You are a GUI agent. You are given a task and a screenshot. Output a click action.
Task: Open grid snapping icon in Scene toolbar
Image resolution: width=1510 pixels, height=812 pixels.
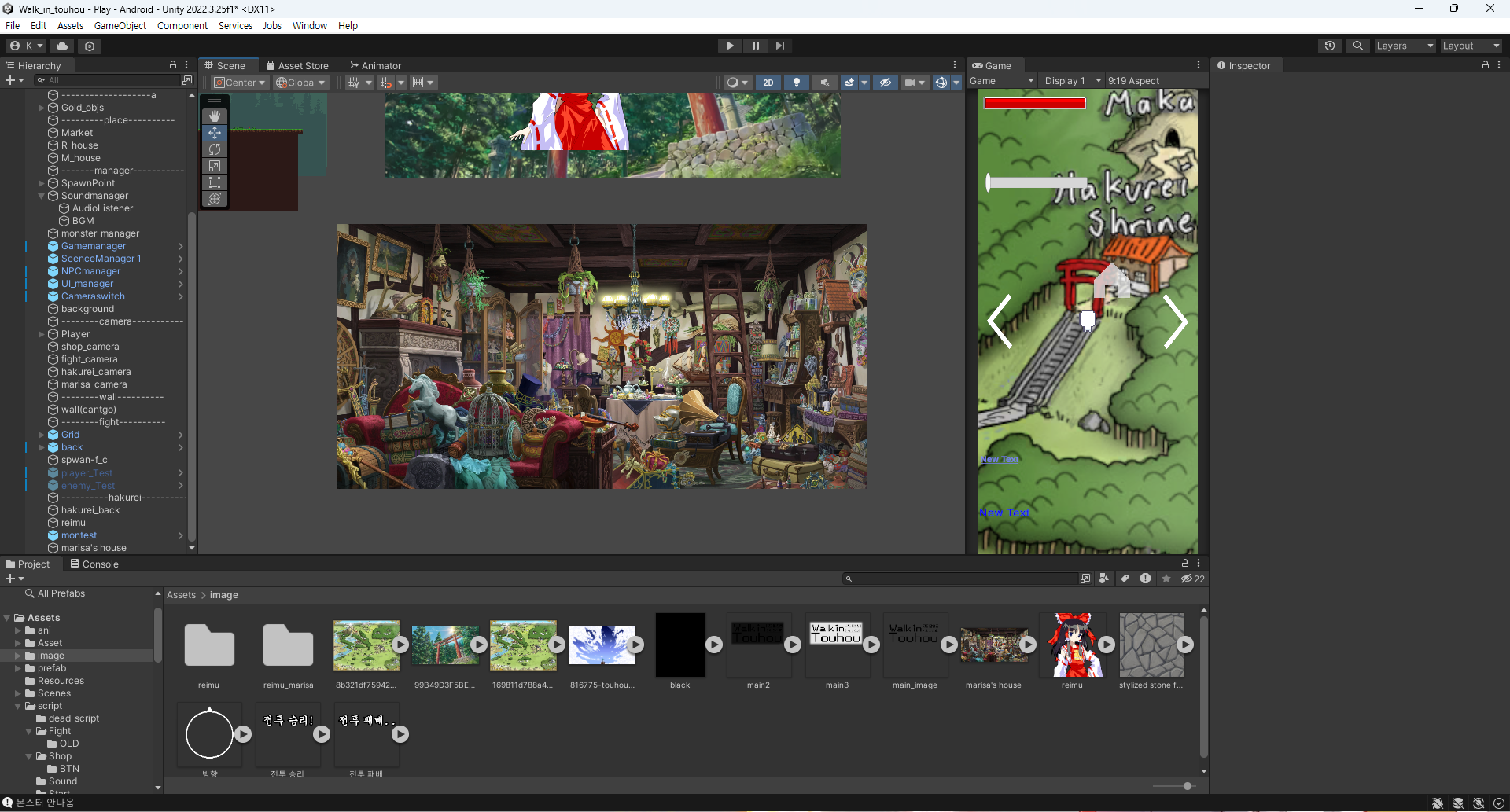(354, 83)
